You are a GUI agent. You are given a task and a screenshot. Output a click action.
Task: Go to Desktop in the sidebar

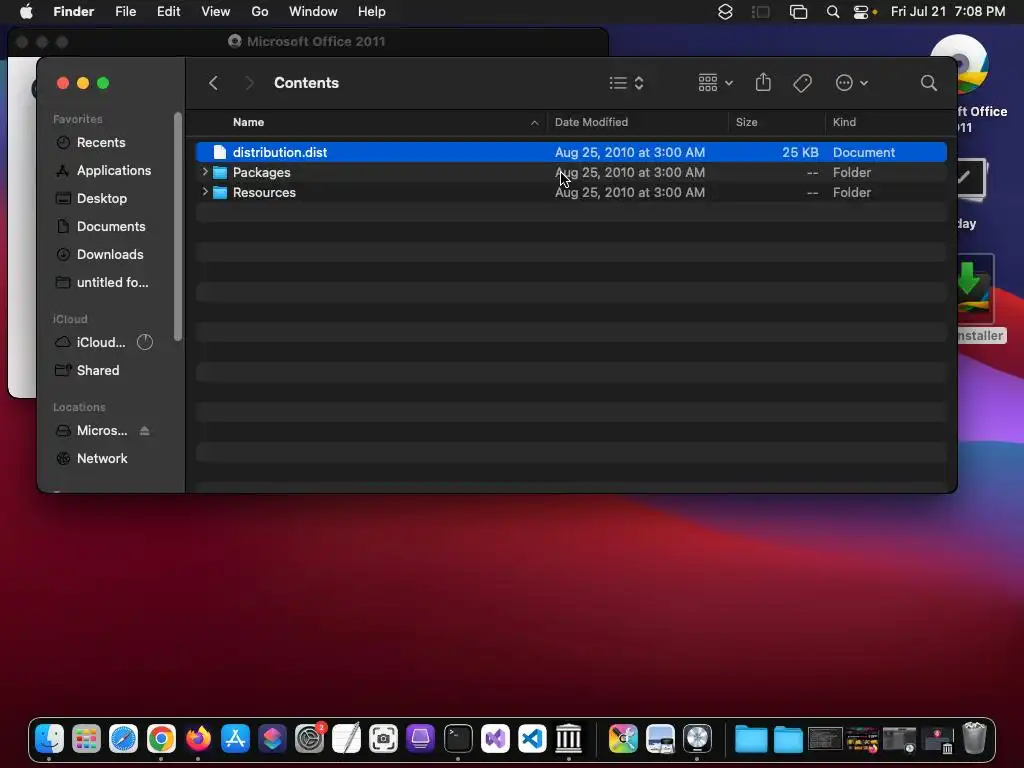[101, 199]
